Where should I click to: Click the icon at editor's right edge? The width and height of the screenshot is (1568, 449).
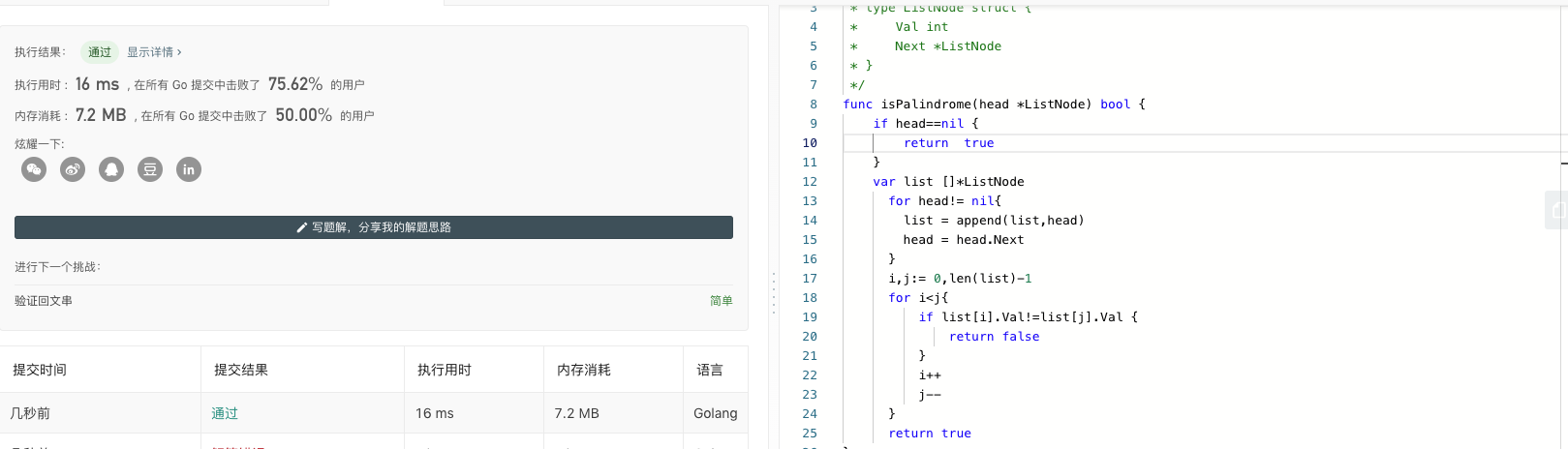1556,210
